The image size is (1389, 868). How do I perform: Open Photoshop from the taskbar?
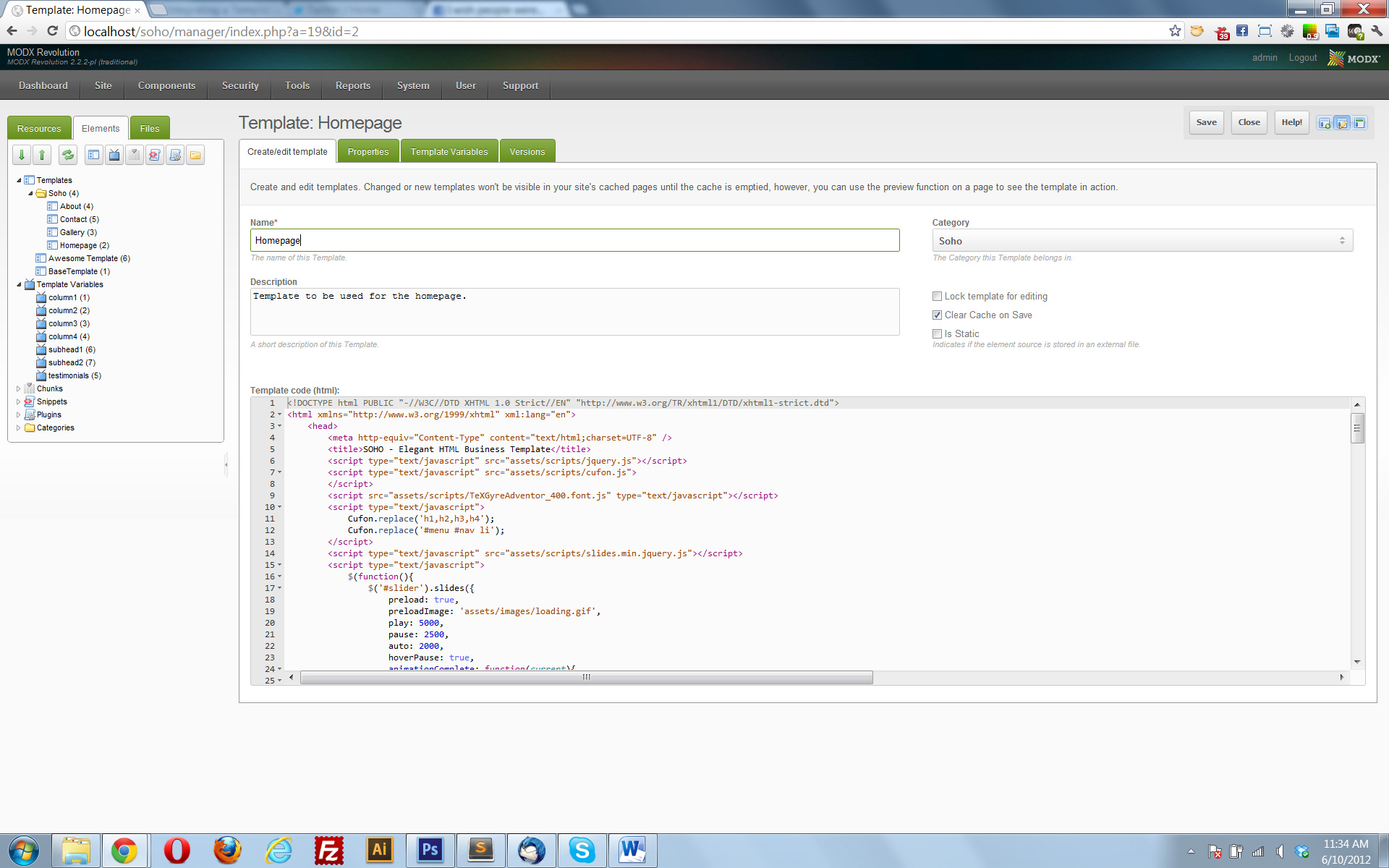430,850
